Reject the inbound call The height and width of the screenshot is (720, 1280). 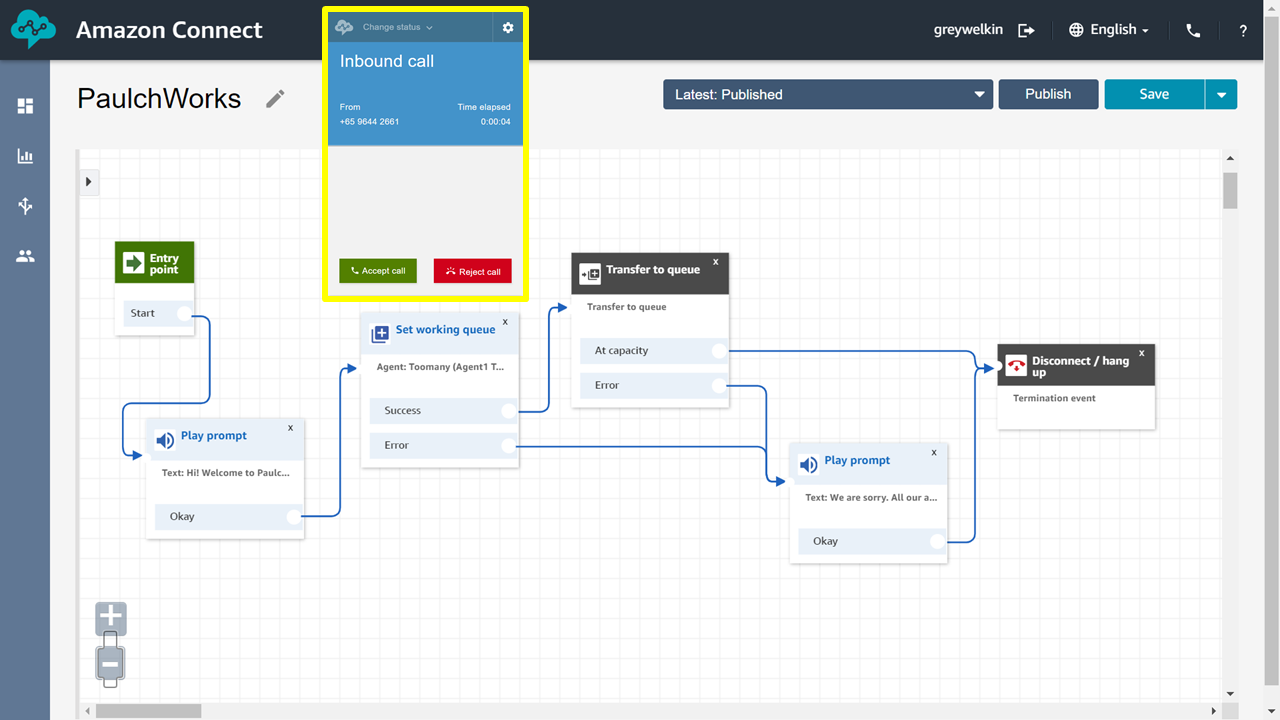(x=473, y=271)
